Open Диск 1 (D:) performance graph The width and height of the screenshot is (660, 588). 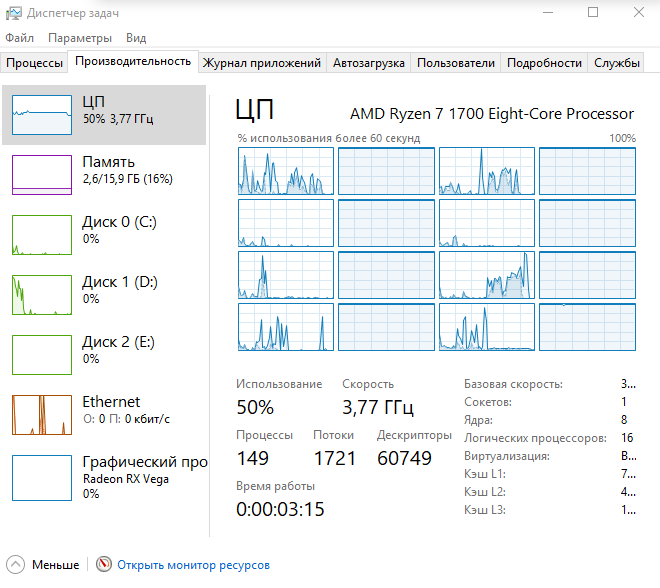(42, 295)
